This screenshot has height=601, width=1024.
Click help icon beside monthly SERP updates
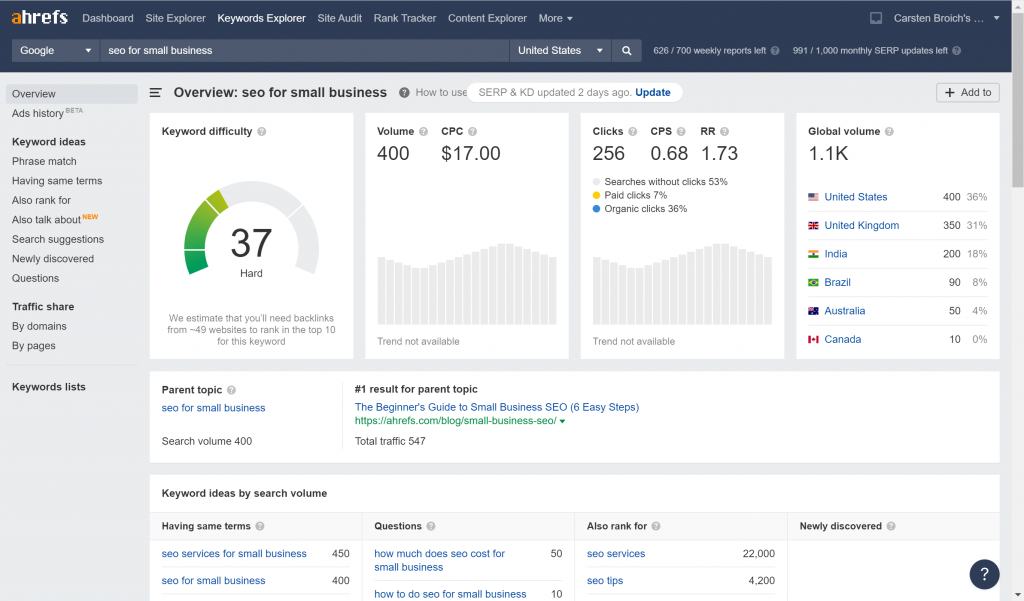coord(956,50)
